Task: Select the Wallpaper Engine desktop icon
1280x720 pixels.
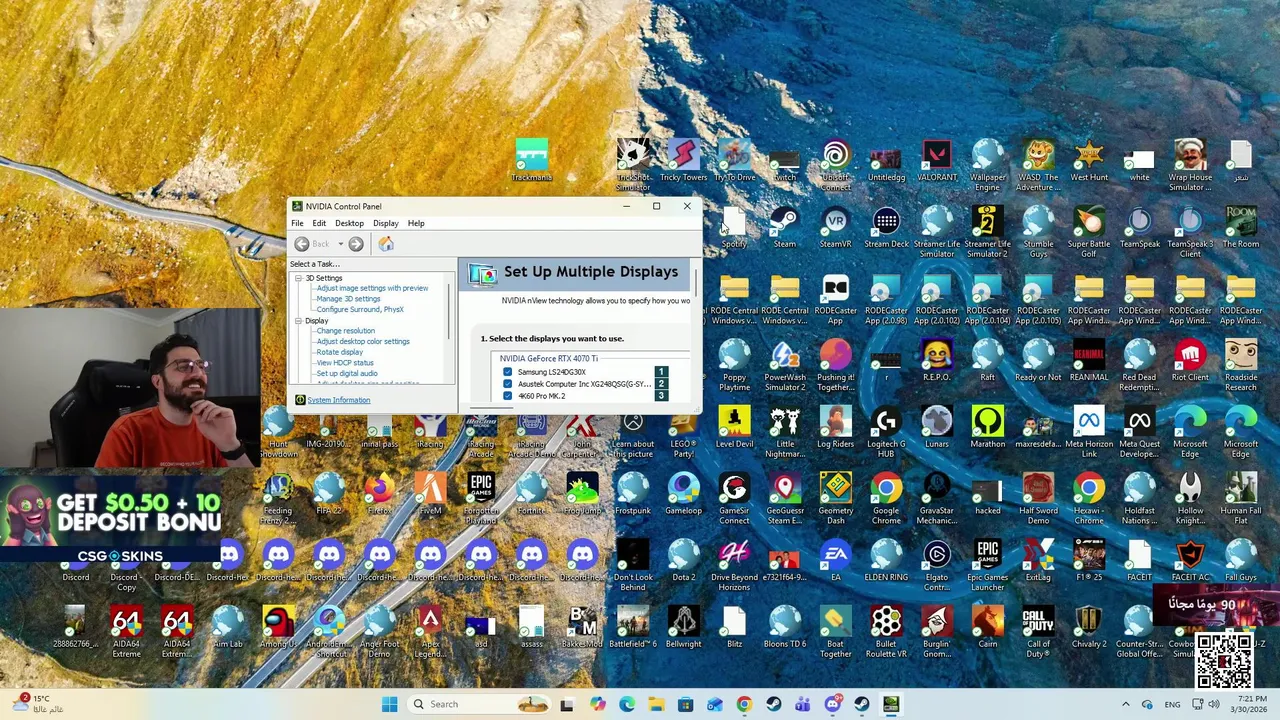Action: 987,166
